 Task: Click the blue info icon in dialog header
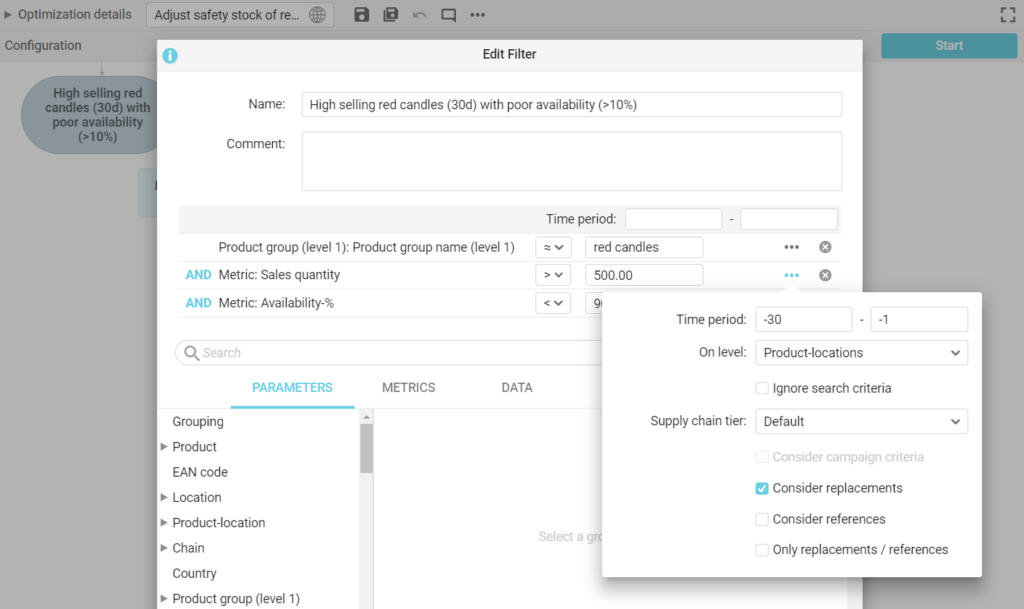pos(170,55)
